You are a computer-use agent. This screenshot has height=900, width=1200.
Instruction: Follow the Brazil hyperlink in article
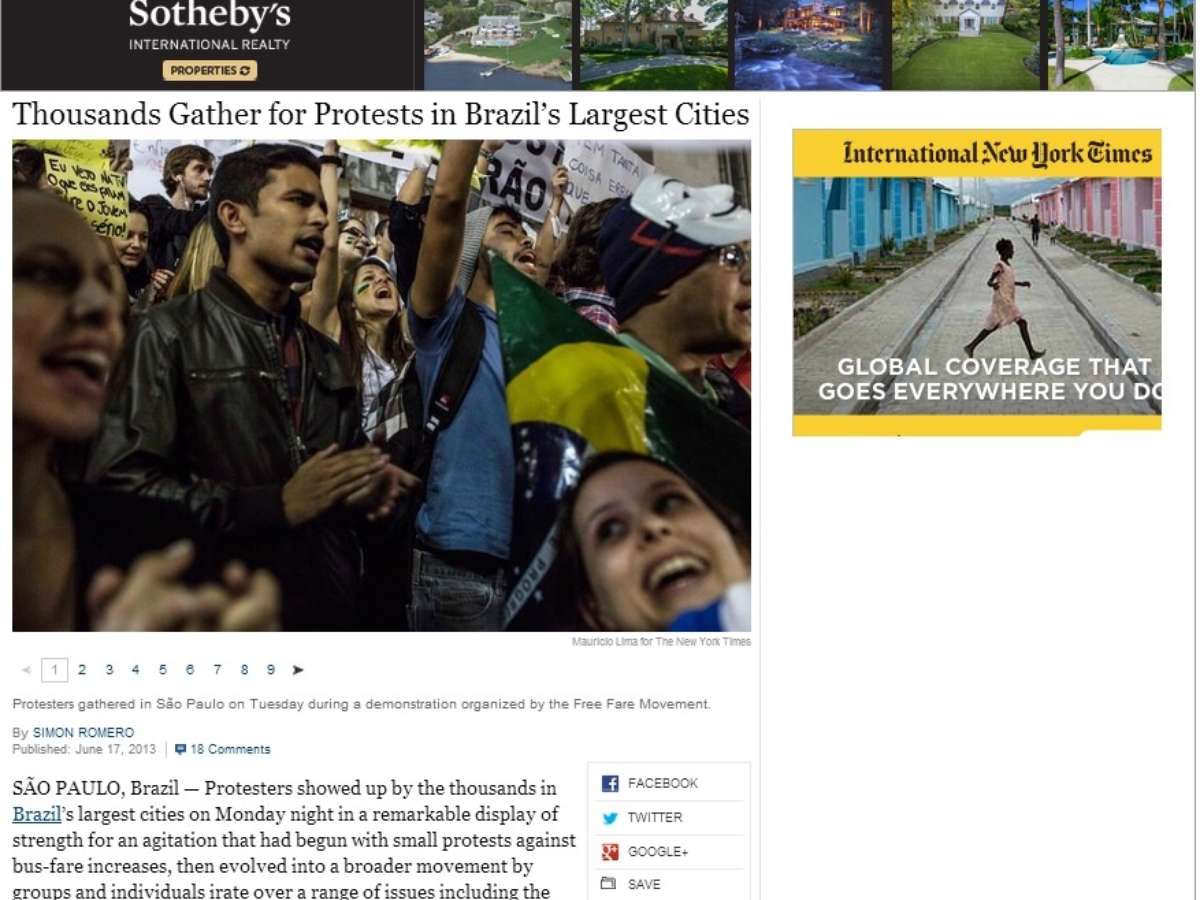(37, 815)
